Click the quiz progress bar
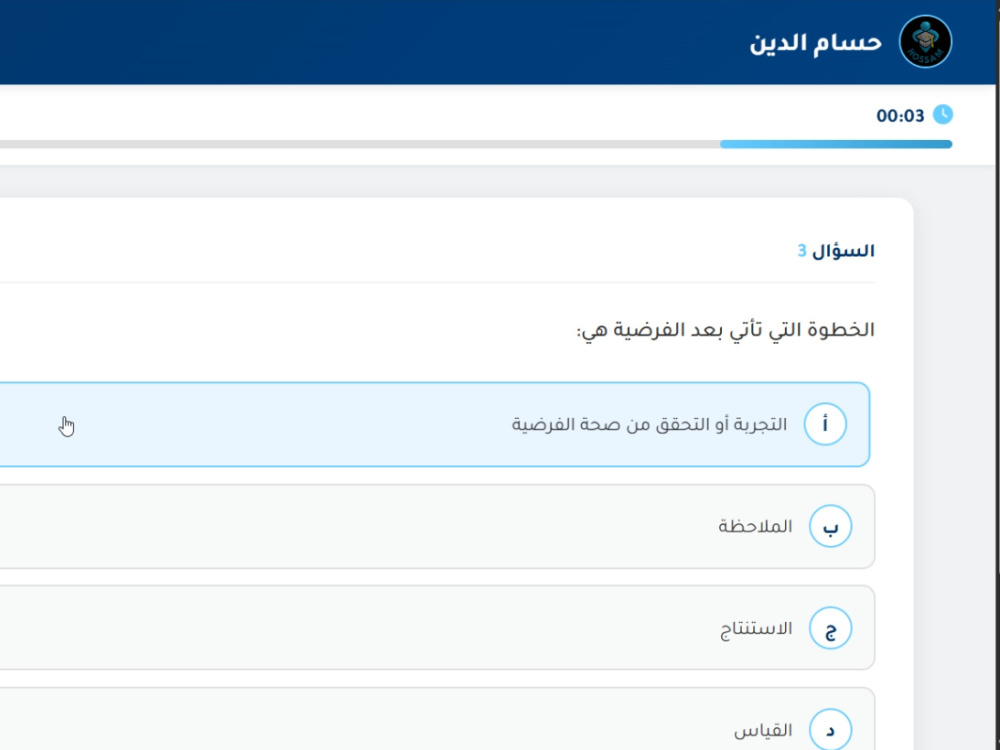 [476, 145]
